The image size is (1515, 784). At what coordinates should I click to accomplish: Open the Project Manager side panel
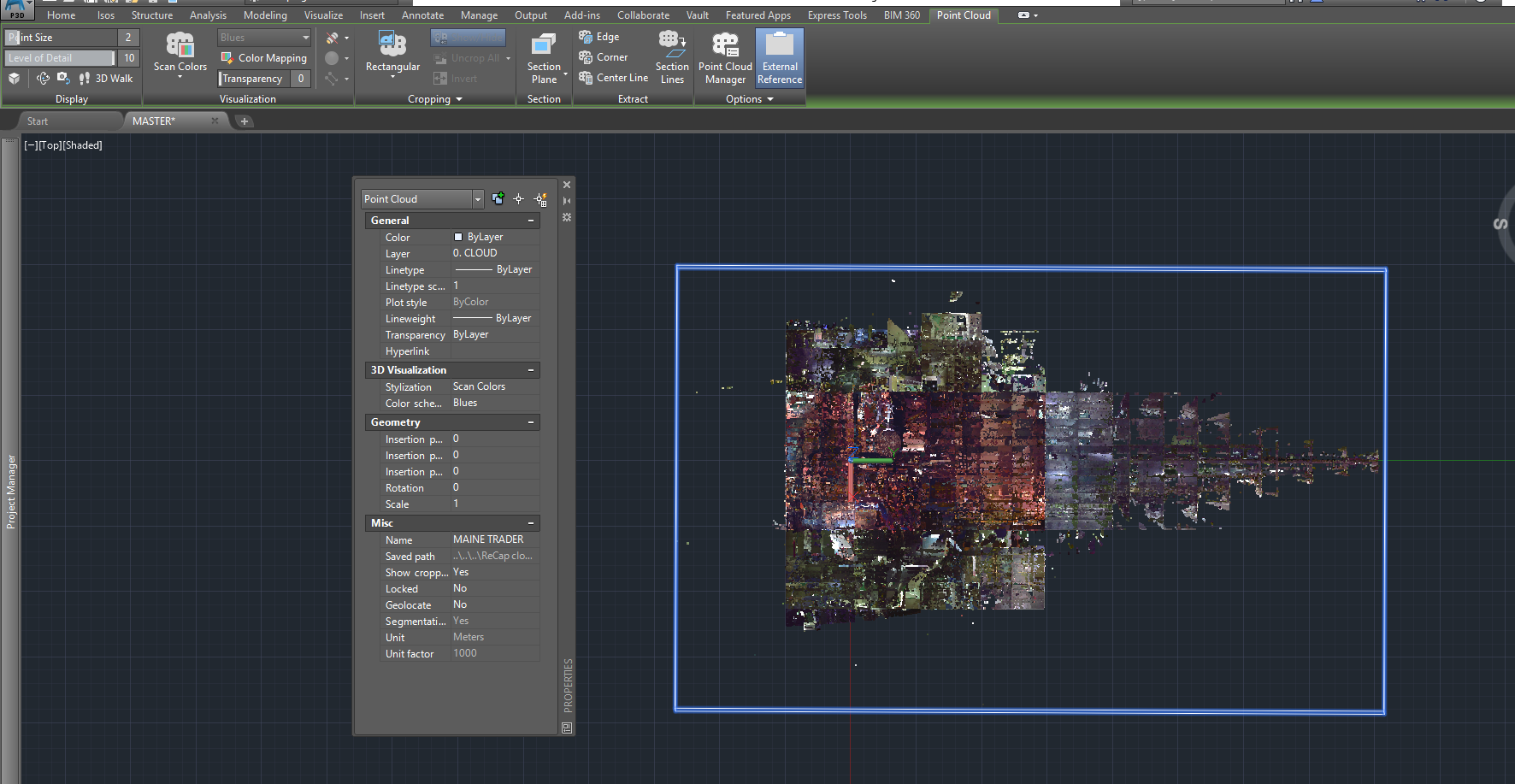tap(11, 492)
